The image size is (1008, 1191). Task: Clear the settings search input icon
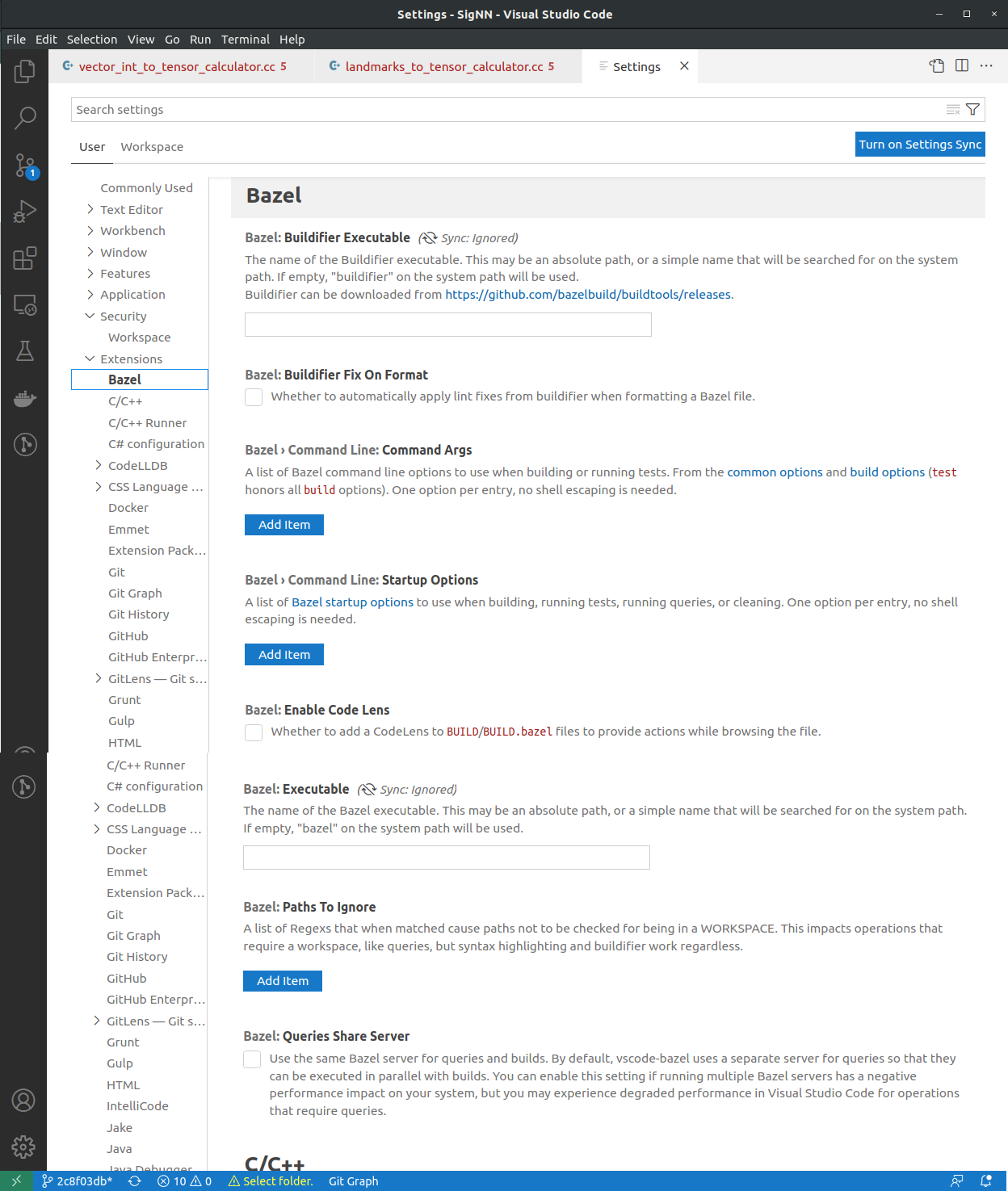tap(953, 110)
